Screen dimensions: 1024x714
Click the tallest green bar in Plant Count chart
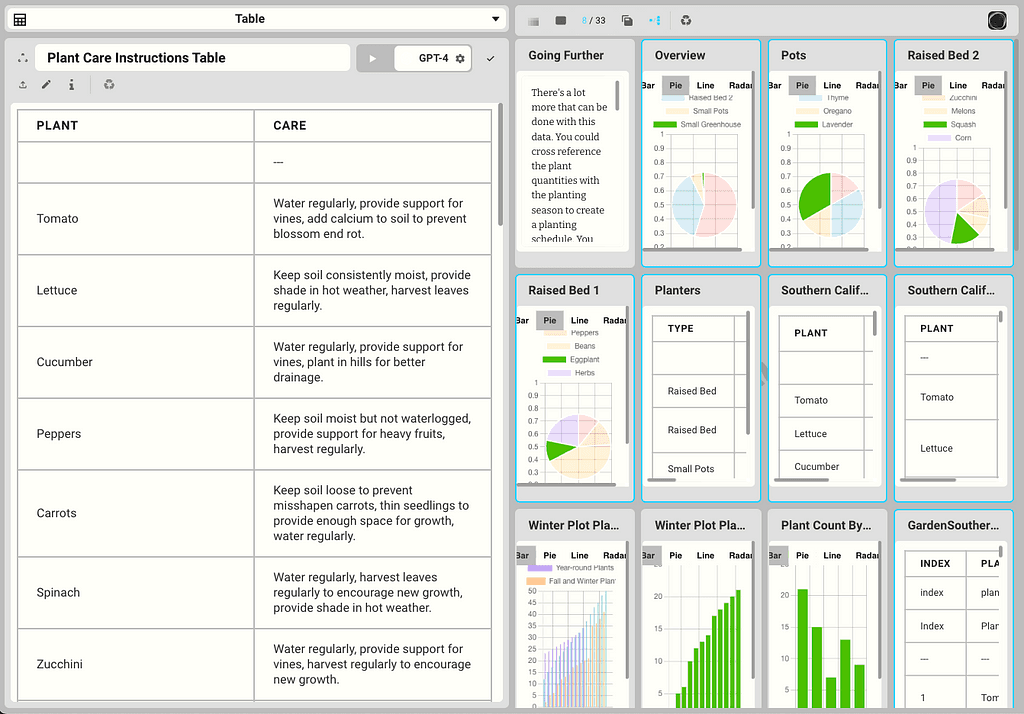tap(803, 648)
